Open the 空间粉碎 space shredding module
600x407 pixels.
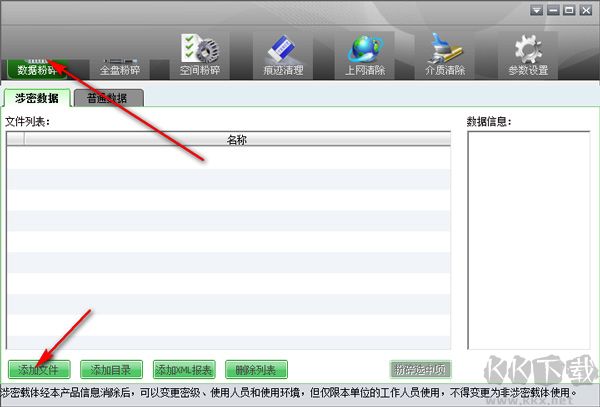200,55
